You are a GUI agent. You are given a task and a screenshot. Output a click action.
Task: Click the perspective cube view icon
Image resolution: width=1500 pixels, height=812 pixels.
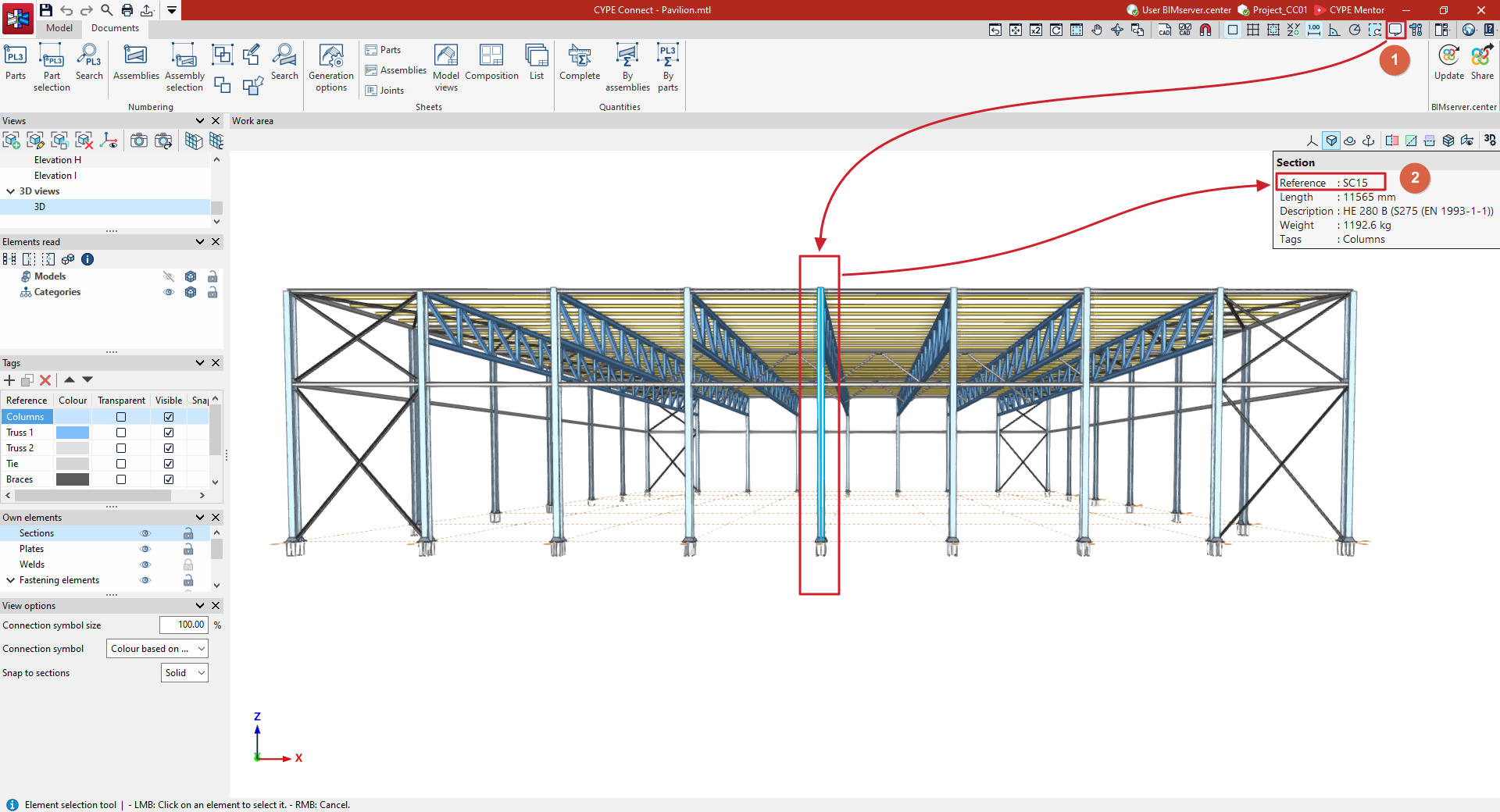point(1331,141)
